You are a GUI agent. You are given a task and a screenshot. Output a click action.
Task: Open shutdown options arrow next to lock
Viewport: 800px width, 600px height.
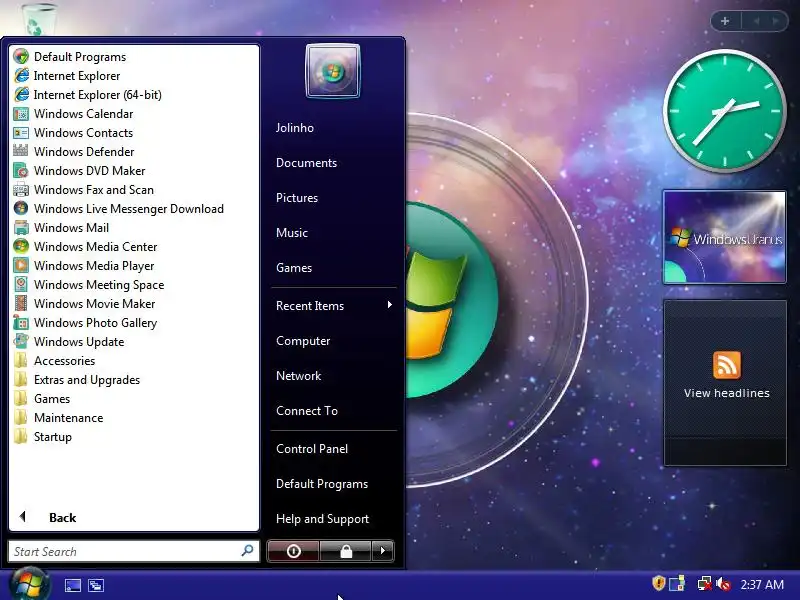point(383,551)
